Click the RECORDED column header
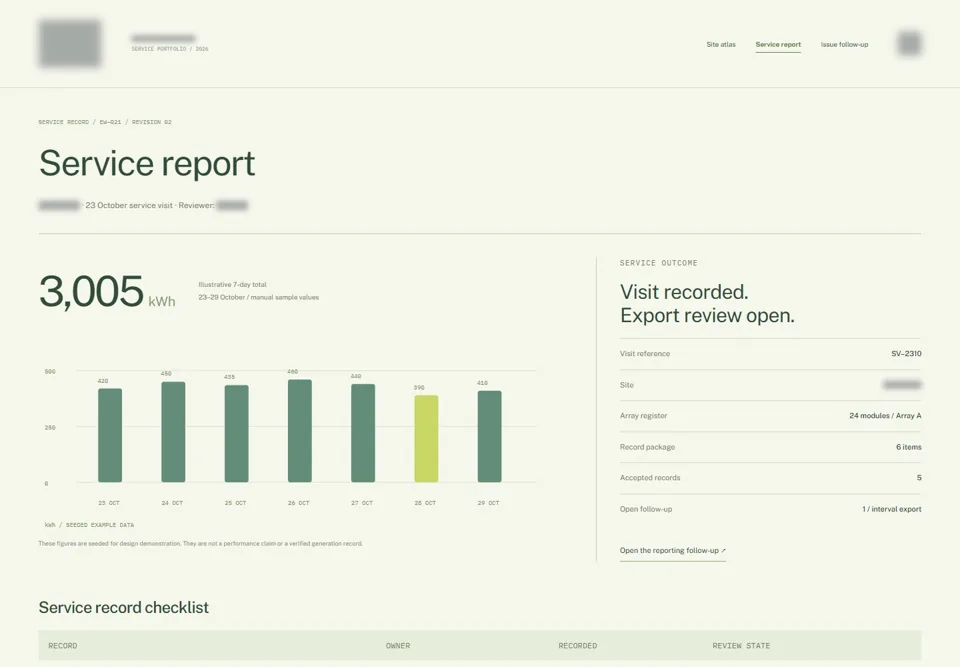The height and width of the screenshot is (667, 960). [x=577, y=646]
